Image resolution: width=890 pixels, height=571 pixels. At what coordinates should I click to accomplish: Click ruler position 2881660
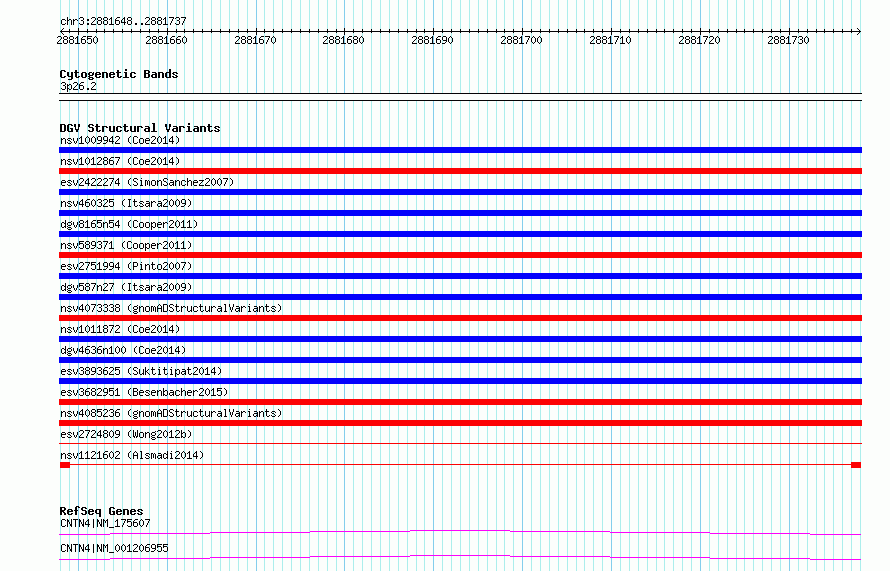[166, 40]
